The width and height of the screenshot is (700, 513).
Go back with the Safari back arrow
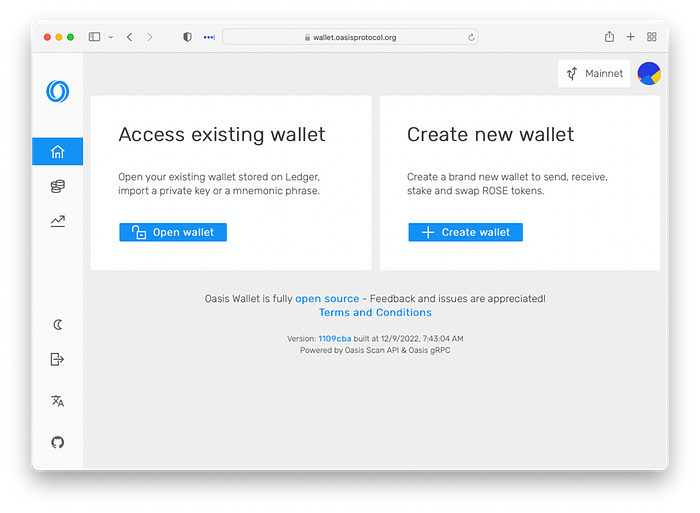coord(129,37)
